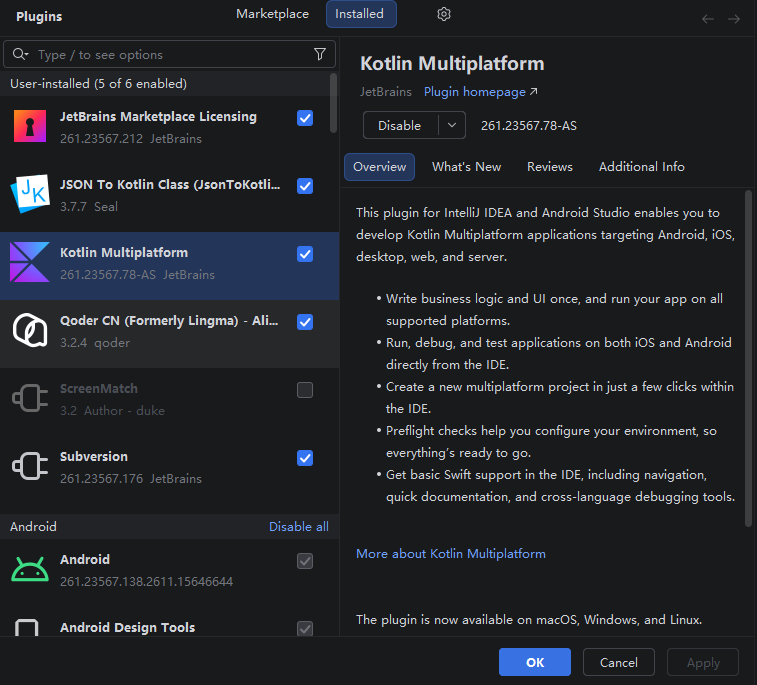Image resolution: width=757 pixels, height=685 pixels.
Task: Select JetBrains Marketplace Licensing plugin name
Action: tap(158, 117)
